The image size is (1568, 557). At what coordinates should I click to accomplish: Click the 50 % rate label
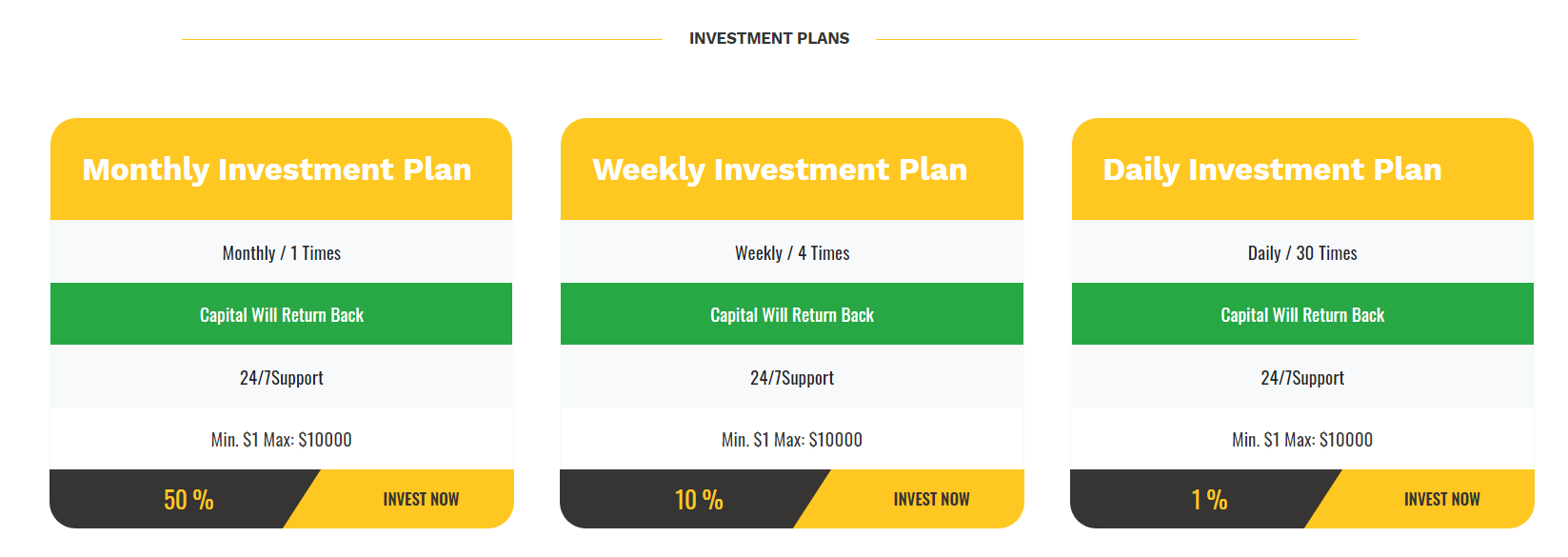click(189, 499)
